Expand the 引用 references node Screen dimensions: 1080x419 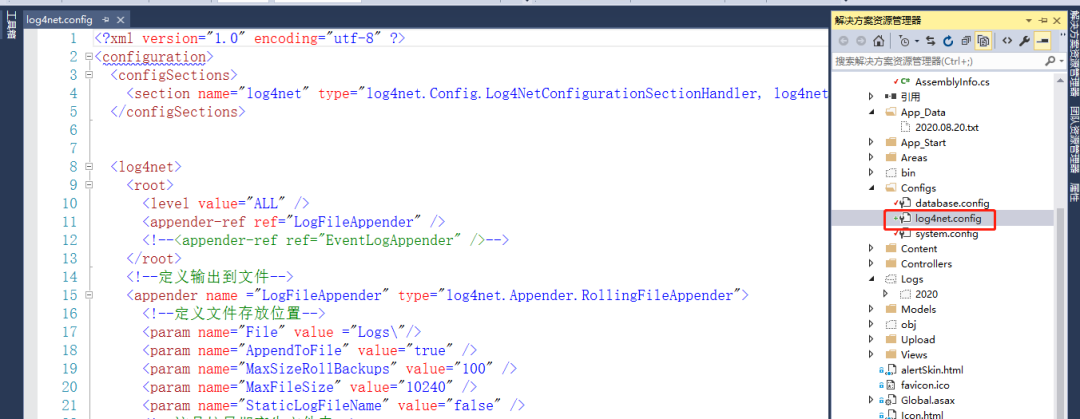tap(871, 97)
